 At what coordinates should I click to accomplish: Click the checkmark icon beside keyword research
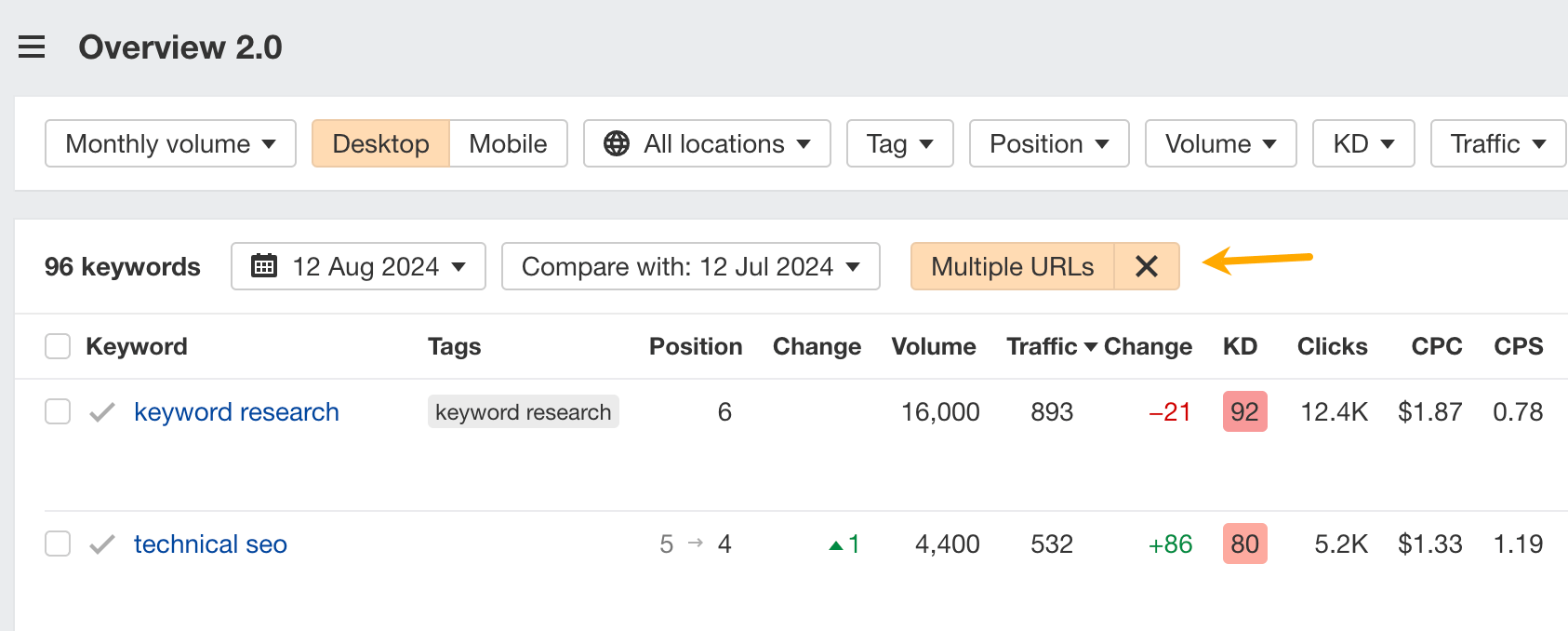101,411
